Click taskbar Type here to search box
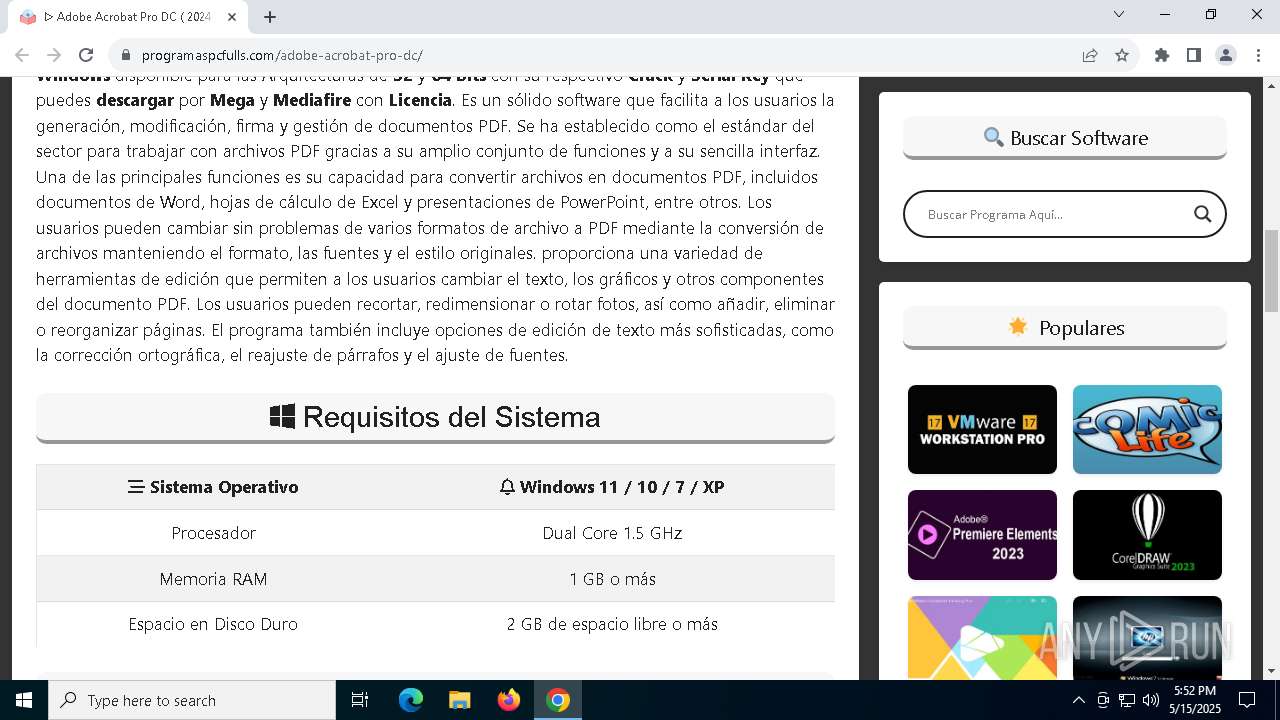This screenshot has height=720, width=1280. tap(192, 700)
